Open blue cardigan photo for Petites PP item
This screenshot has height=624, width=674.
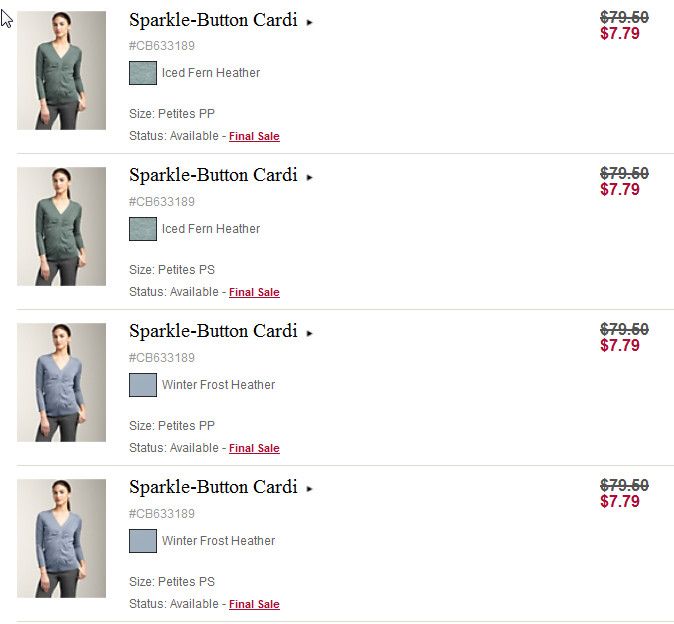click(x=61, y=382)
